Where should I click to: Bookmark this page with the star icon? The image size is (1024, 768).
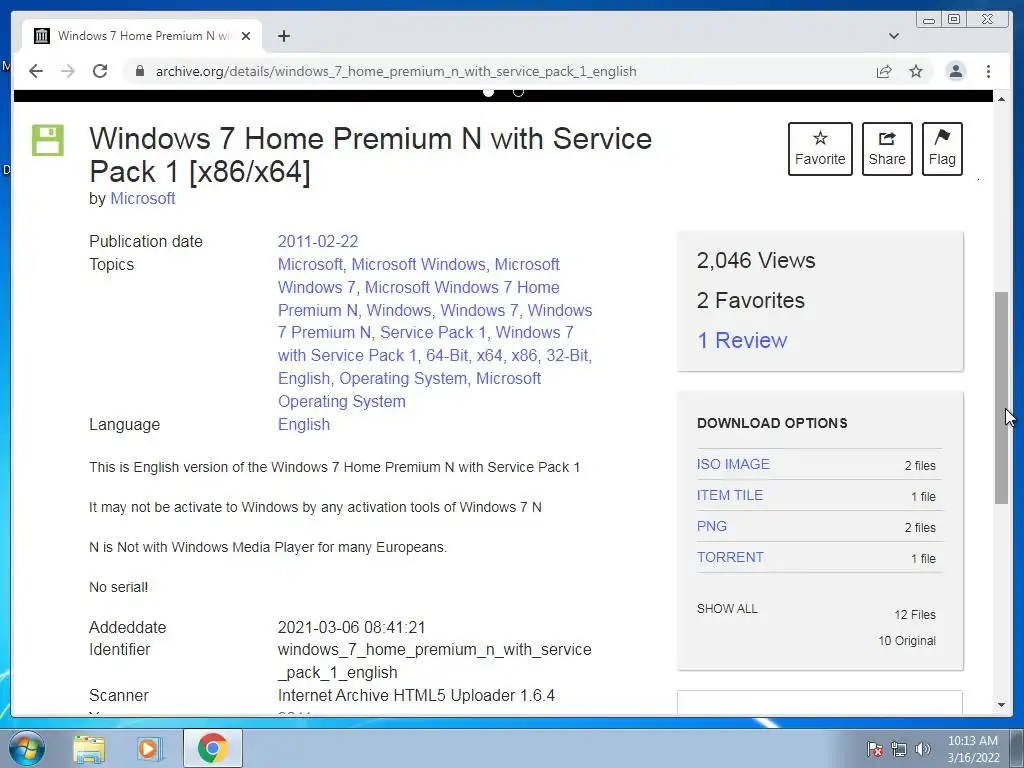pos(916,71)
